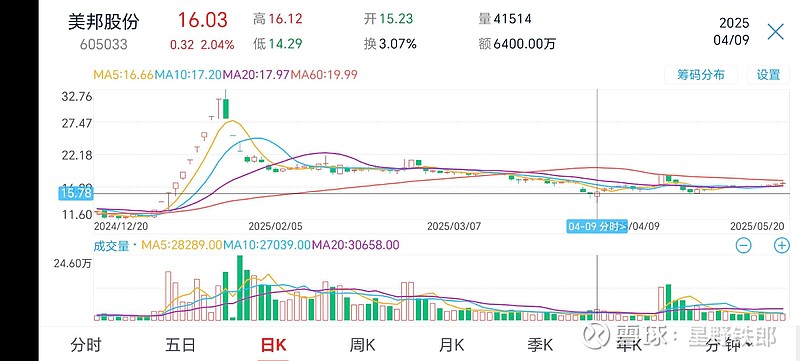Click the 额 6400.00万 amount value
Viewport: 800px width, 361px height.
[x=517, y=44]
